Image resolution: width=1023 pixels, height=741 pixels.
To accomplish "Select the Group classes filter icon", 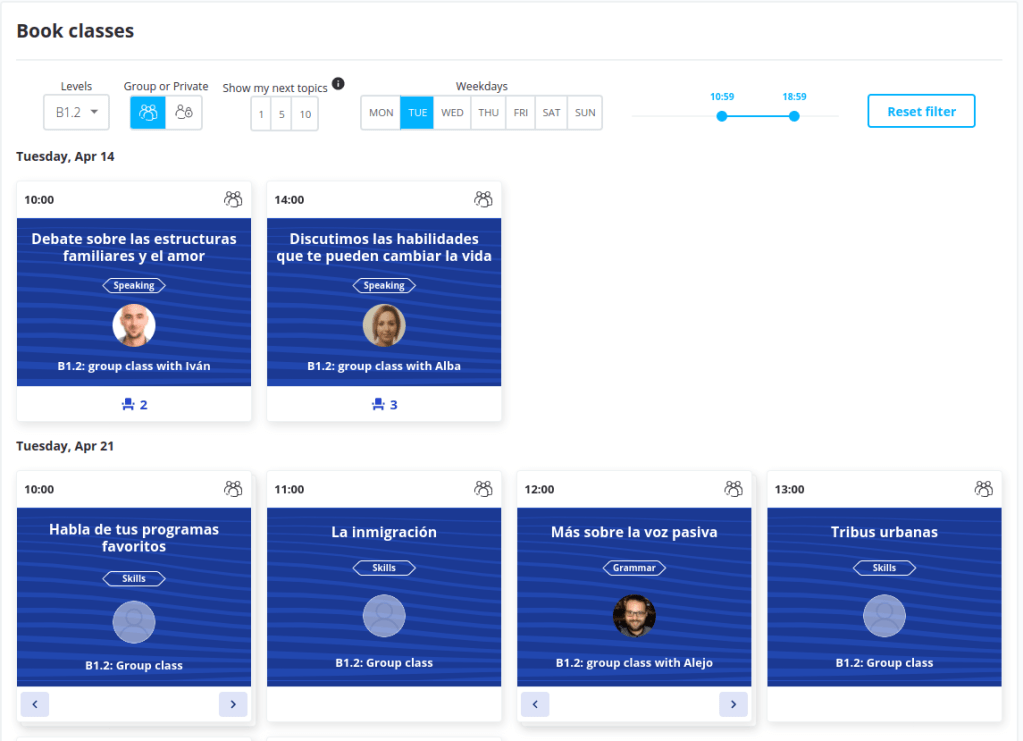I will pos(148,113).
